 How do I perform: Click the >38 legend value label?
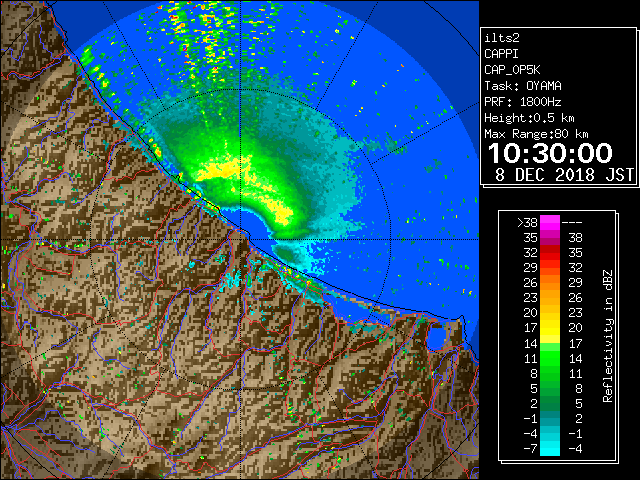click(527, 222)
